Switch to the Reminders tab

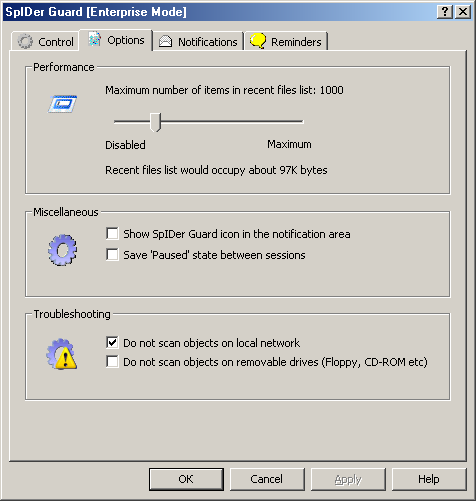[x=286, y=42]
